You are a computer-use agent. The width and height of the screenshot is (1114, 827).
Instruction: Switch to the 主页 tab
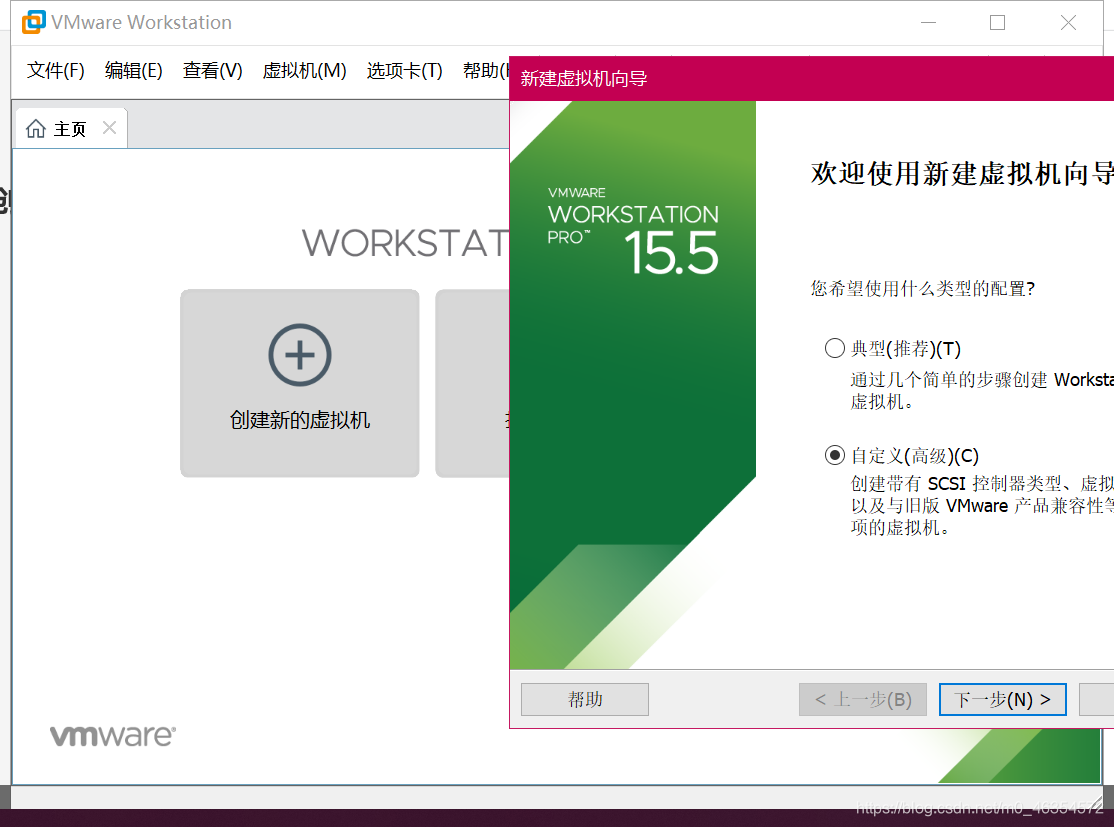pos(70,129)
